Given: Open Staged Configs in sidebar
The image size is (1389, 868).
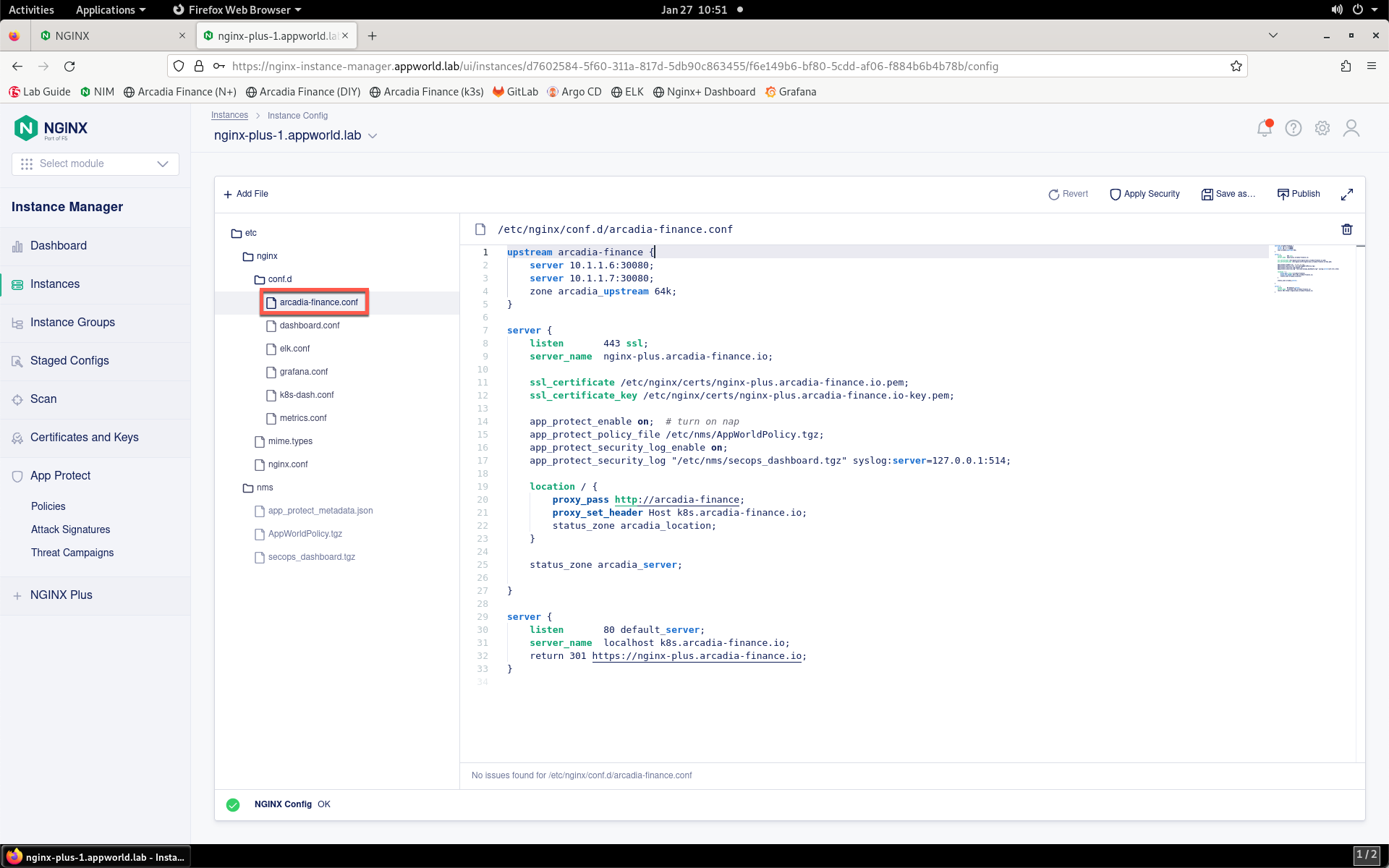Looking at the screenshot, I should (95, 361).
